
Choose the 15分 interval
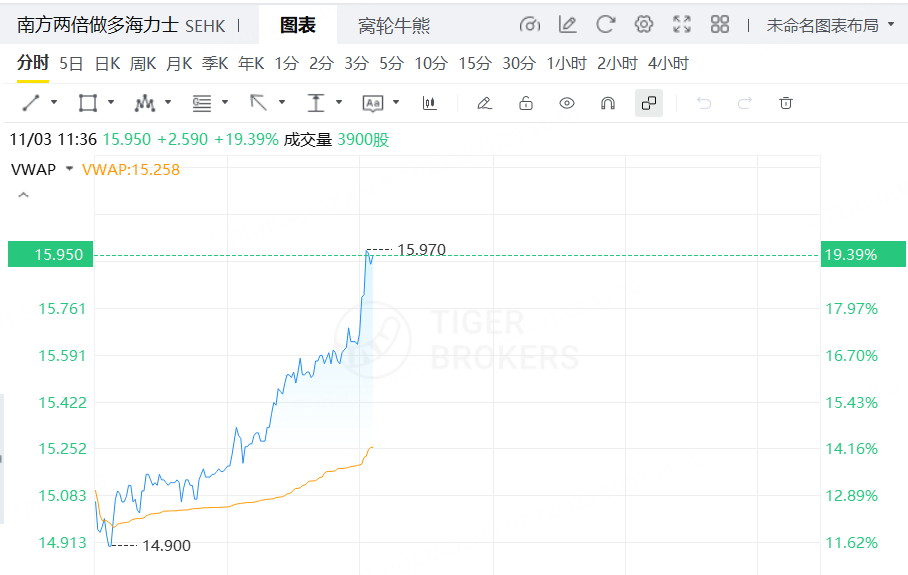coord(475,63)
